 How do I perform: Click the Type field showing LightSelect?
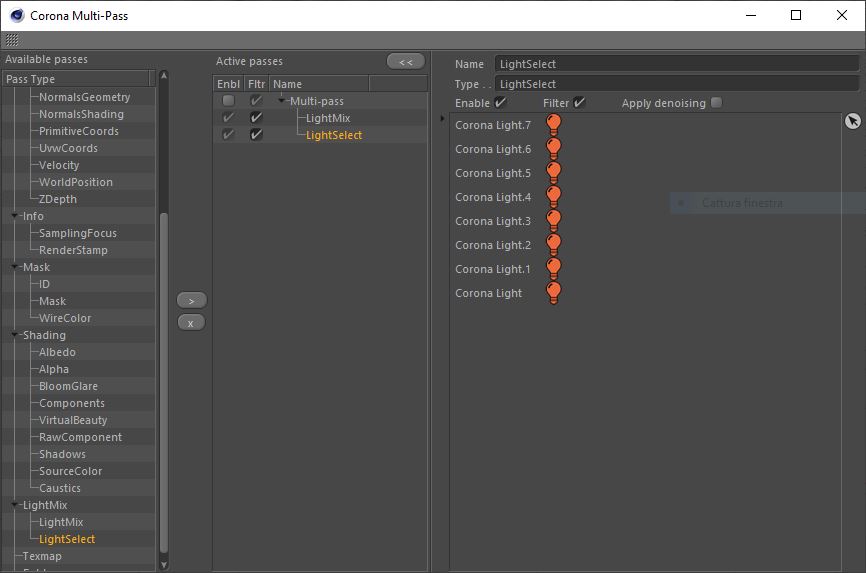[677, 84]
